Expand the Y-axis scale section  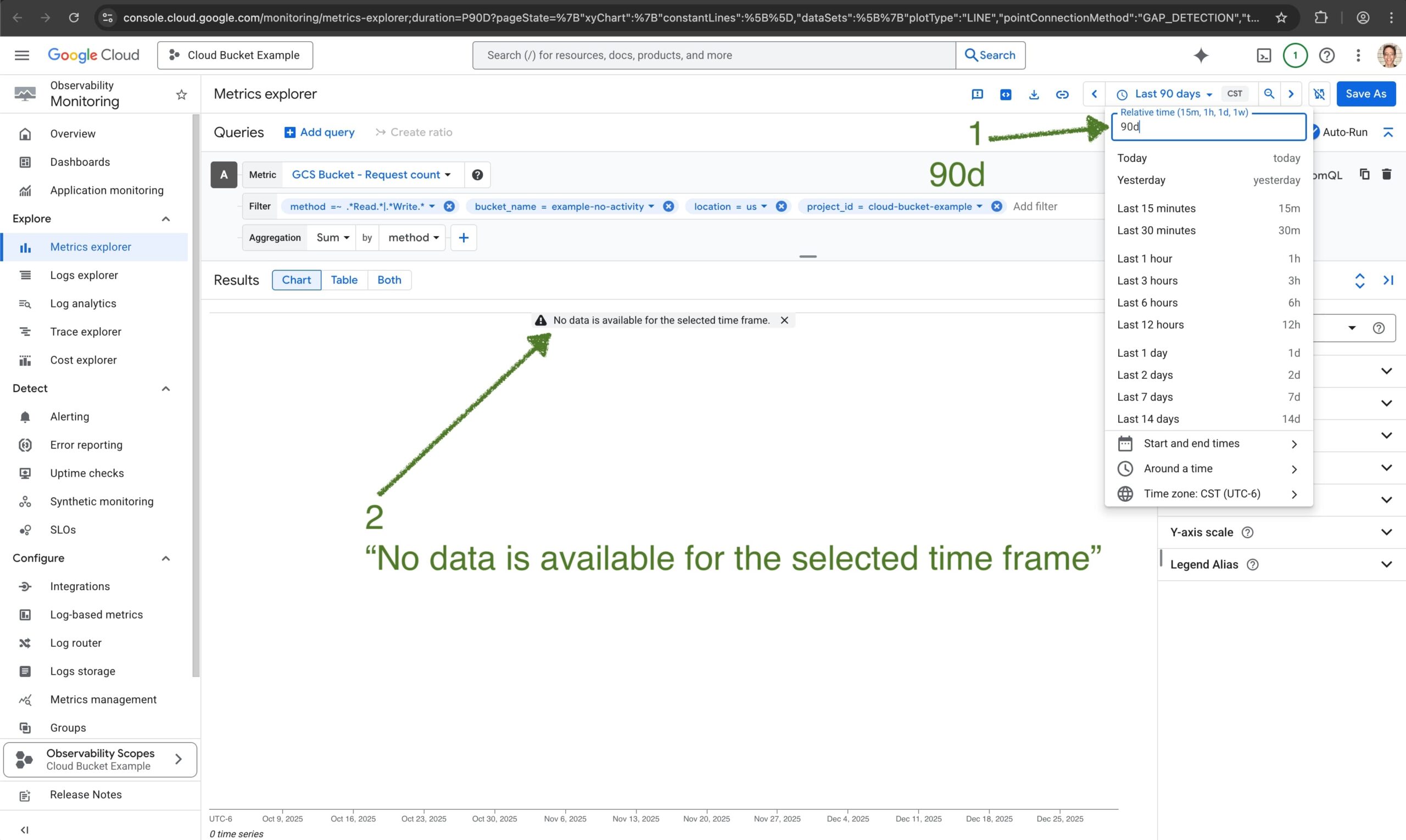click(1386, 532)
